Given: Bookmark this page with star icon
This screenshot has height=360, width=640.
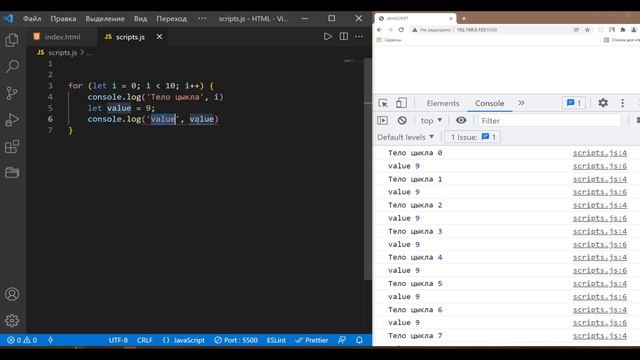Looking at the screenshot, I should tap(587, 30).
